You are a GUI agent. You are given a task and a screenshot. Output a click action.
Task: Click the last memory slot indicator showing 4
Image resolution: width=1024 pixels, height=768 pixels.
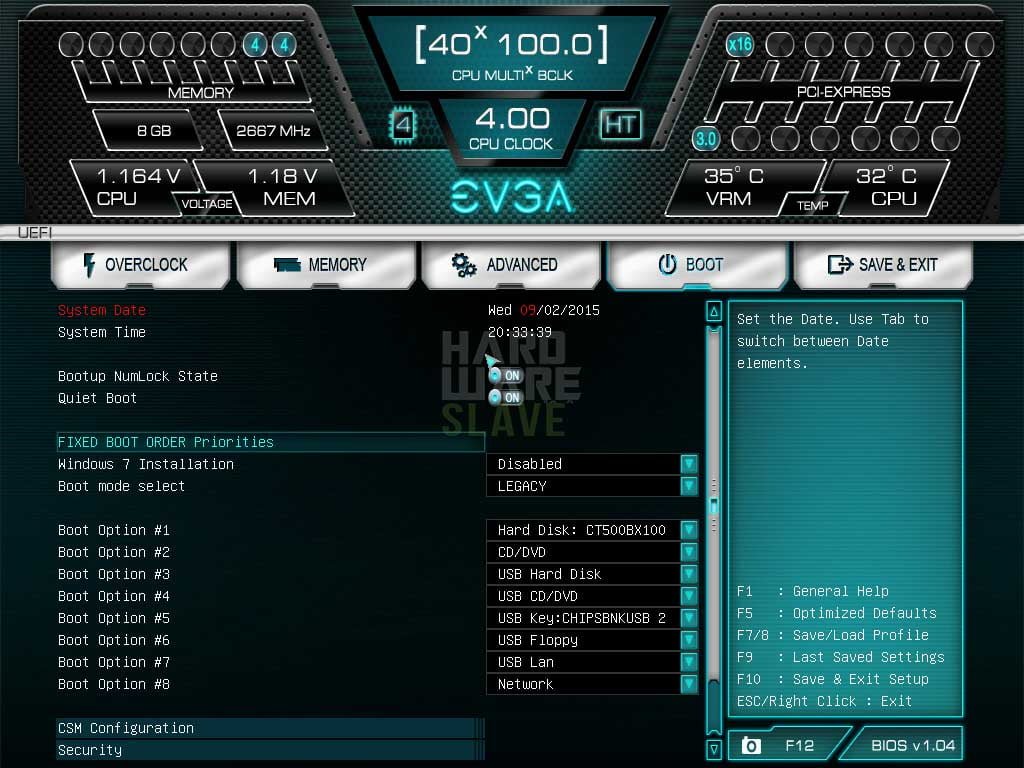pyautogui.click(x=284, y=44)
